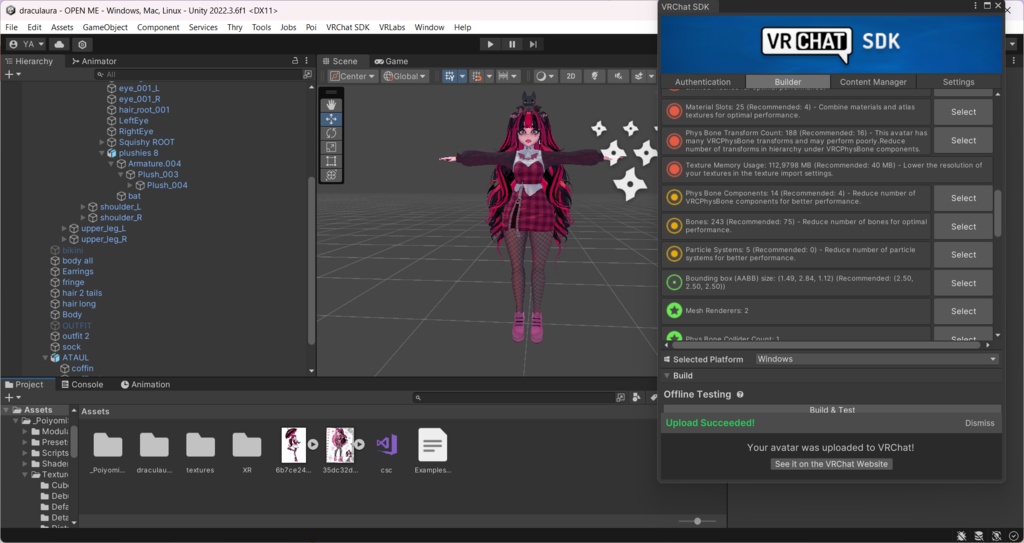Collapse the Build section foldout
Screen dimensions: 1024x543
pos(667,376)
